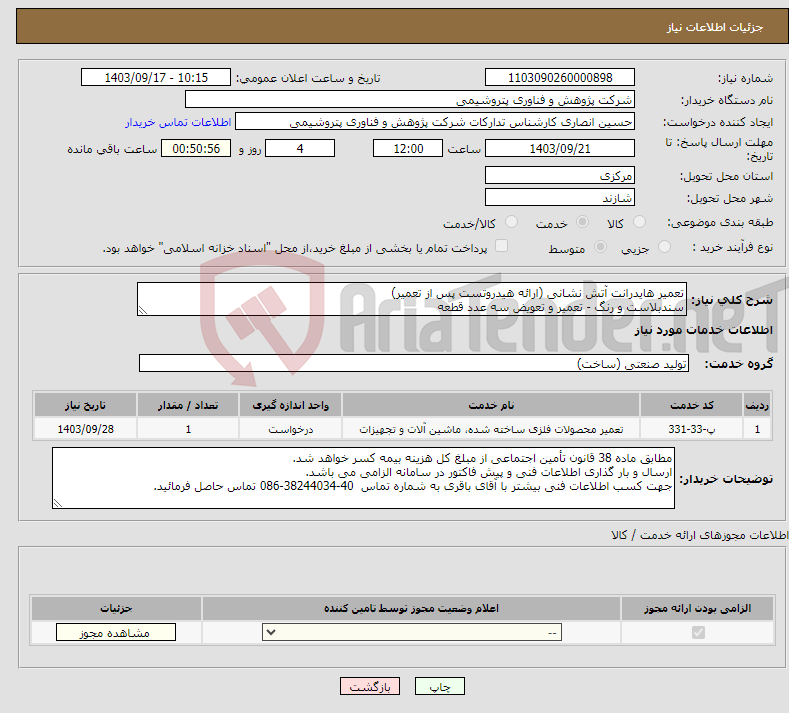Click the اطلاعات خدمات مورد نیاز heading
The height and width of the screenshot is (713, 789).
[x=703, y=330]
